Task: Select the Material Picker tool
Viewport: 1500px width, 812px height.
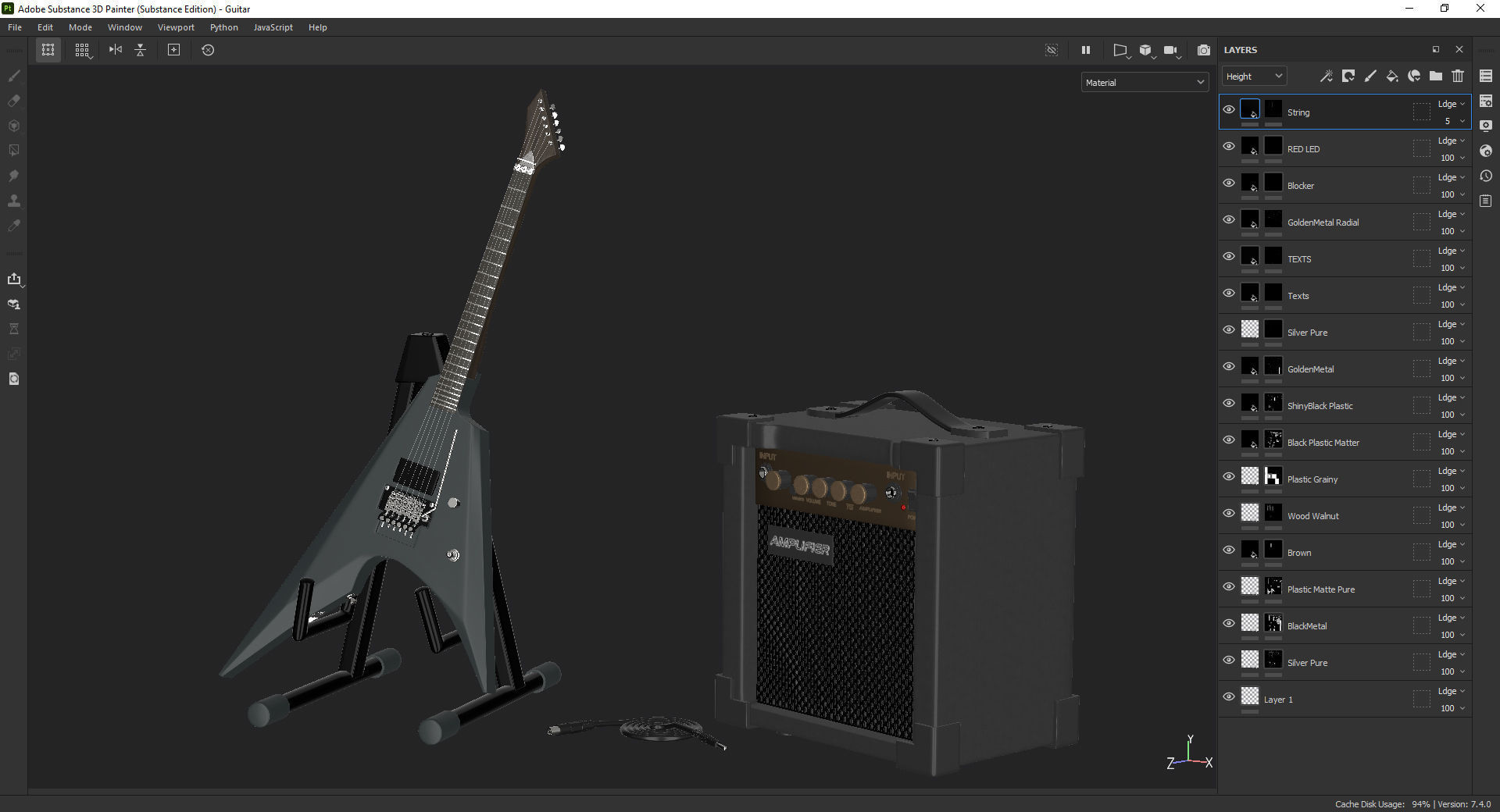Action: coord(14,226)
